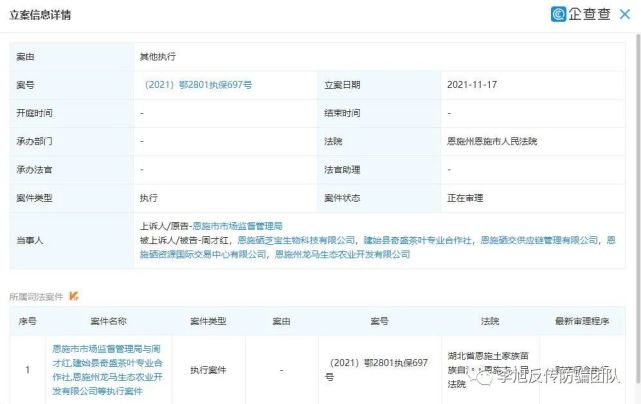Select the court name 恩施州恩施市人民法院
Screen dimensions: 641x404
[x=492, y=141]
